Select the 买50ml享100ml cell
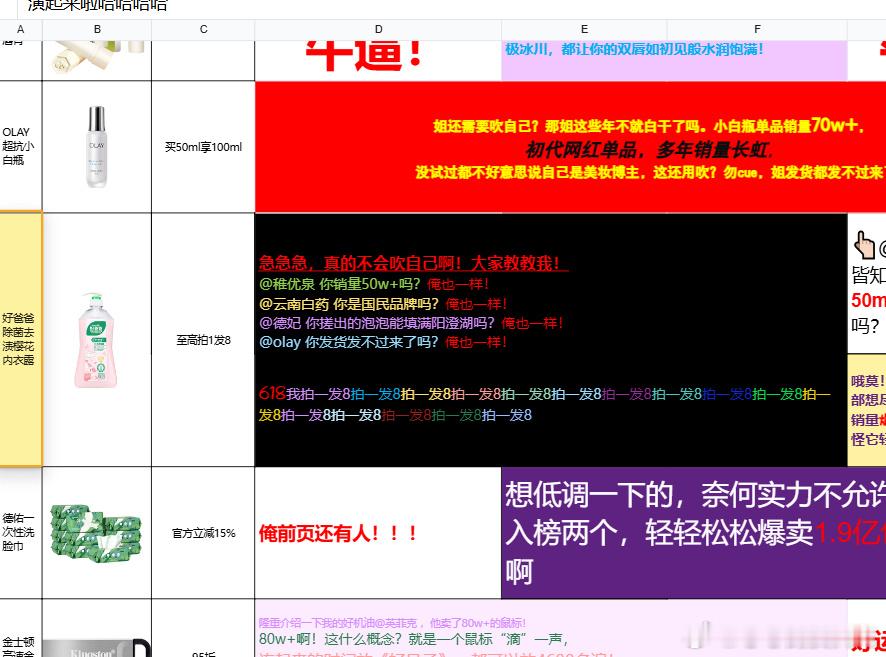Image resolution: width=886 pixels, height=657 pixels. coord(203,147)
